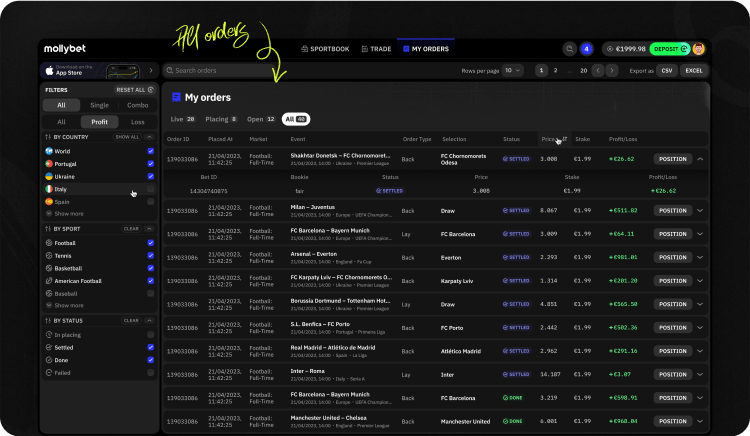This screenshot has width=750, height=436.
Task: Select the Open orders tab
Action: tap(261, 118)
